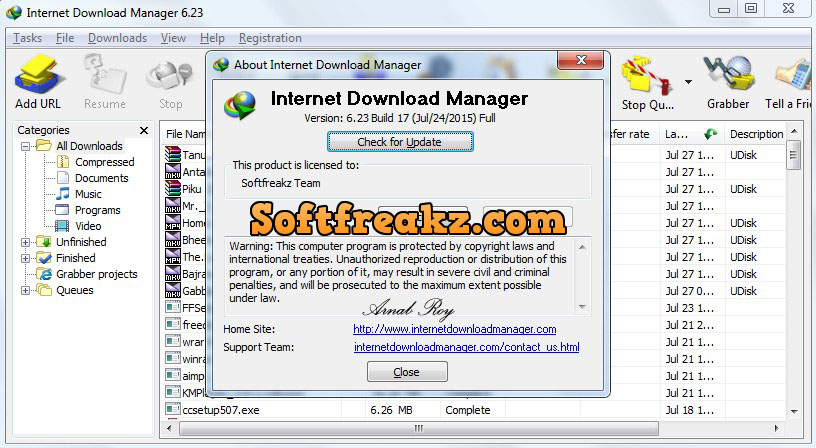Viewport: 816px width, 448px height.
Task: Click the Grabber projects icon
Action: point(45,274)
